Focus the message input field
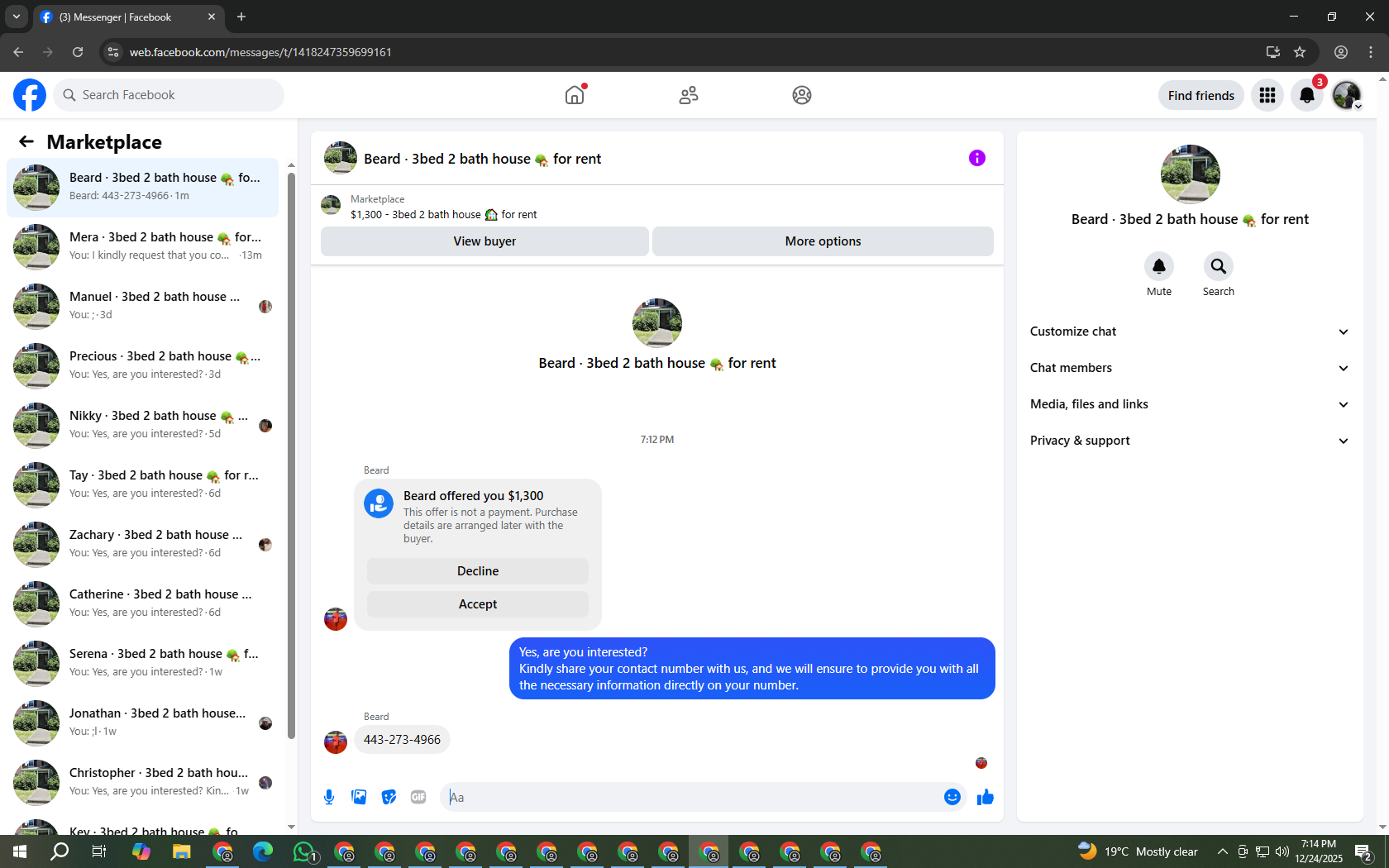 click(693, 797)
